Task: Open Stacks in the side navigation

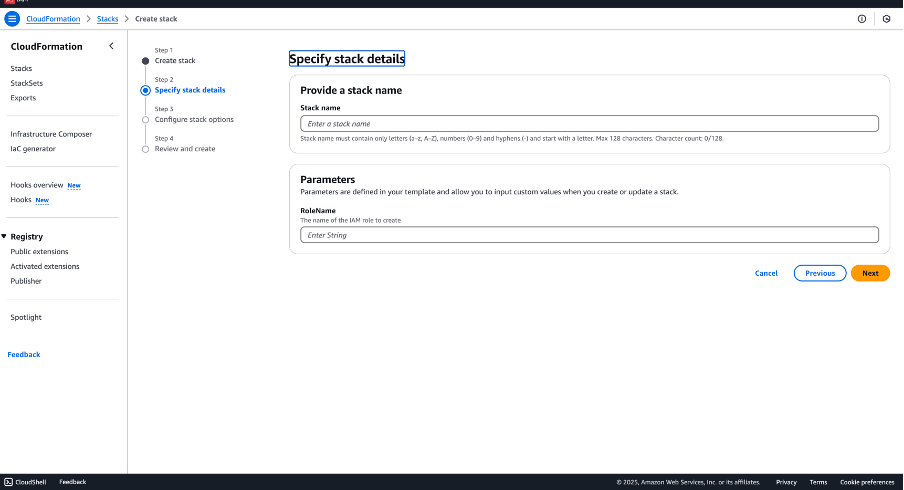Action: point(21,69)
